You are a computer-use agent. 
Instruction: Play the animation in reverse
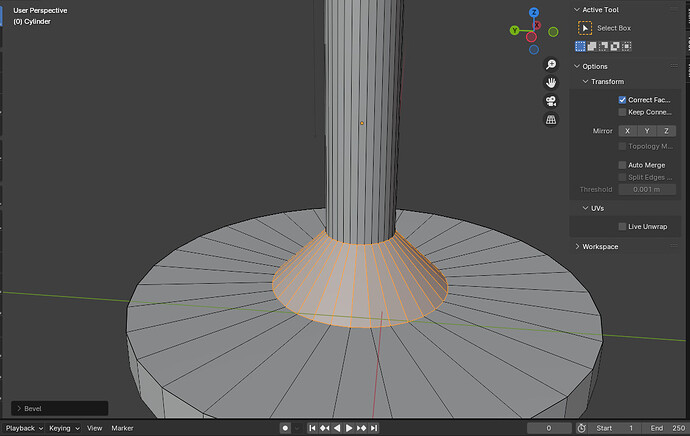pos(337,428)
